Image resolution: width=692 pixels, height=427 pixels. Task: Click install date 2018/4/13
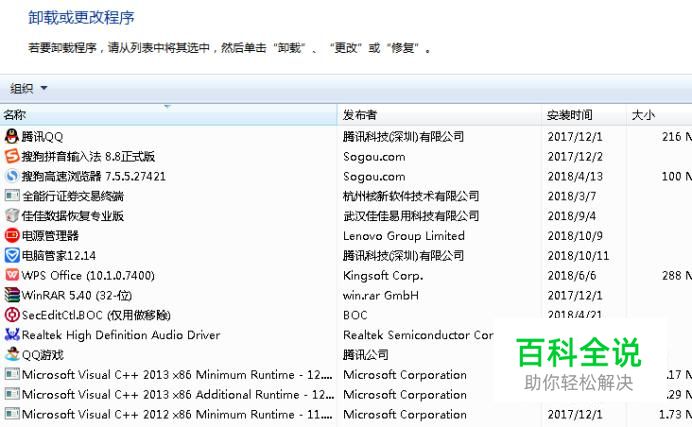(x=575, y=176)
